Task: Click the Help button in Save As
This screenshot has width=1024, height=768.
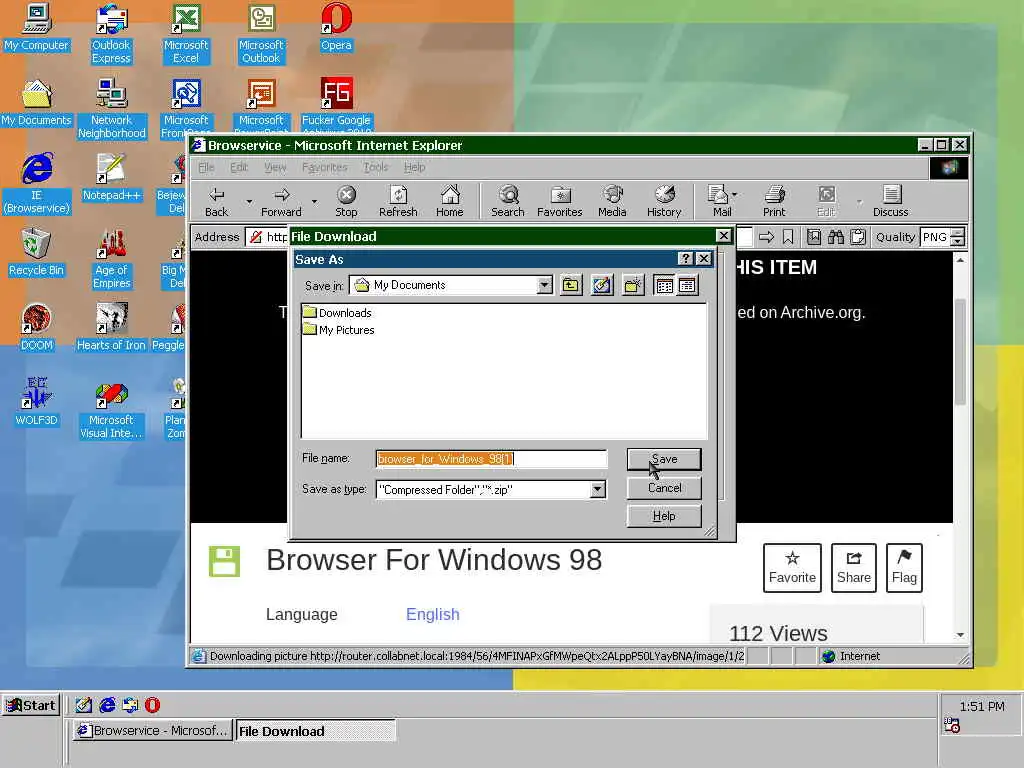Action: click(664, 516)
